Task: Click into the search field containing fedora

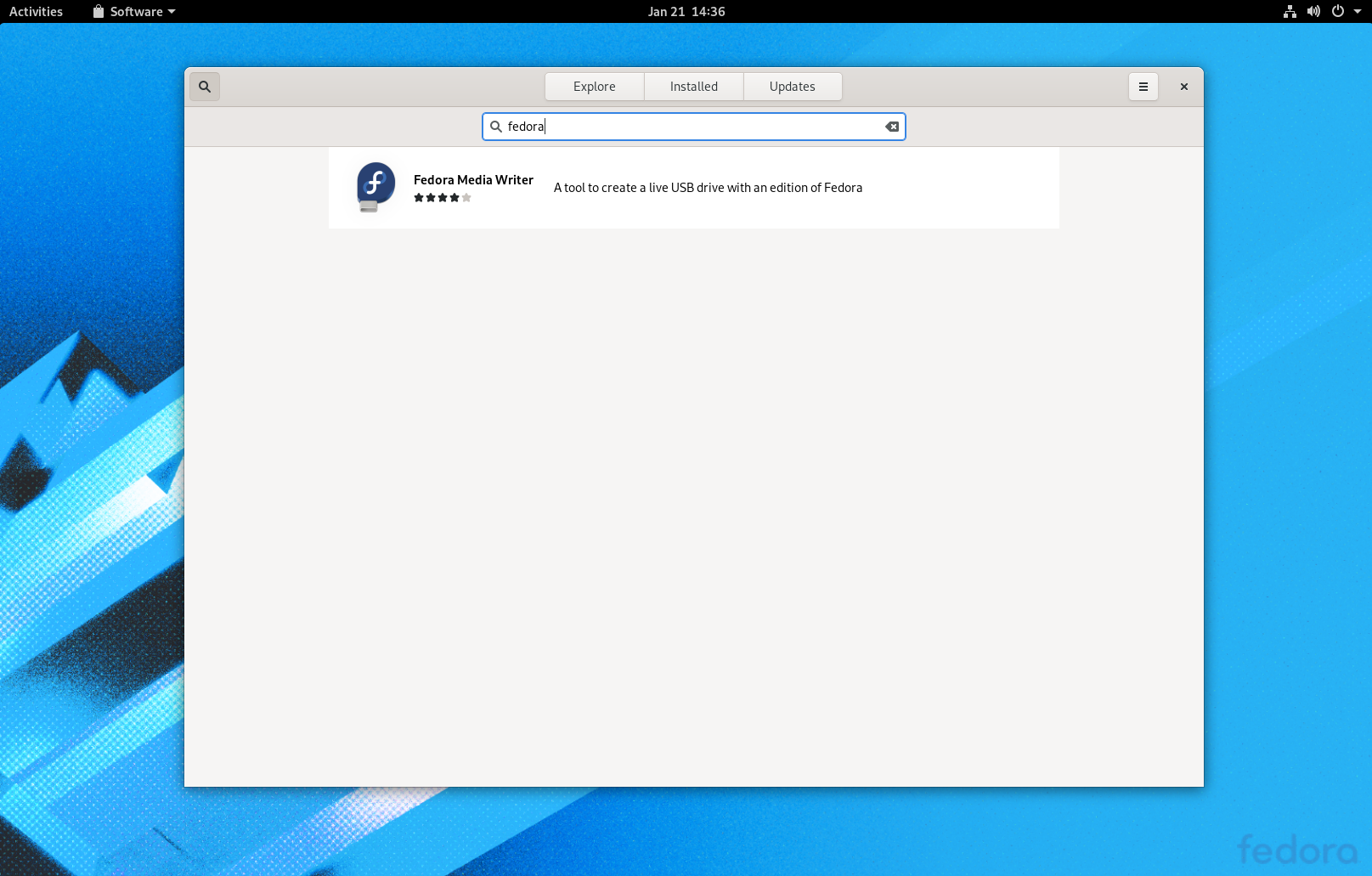Action: click(x=694, y=127)
